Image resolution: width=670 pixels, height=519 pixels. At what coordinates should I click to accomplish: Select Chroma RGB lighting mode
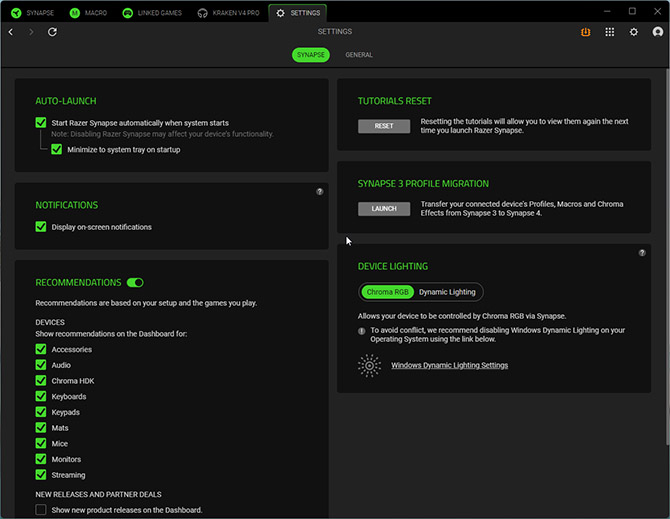[x=388, y=292]
